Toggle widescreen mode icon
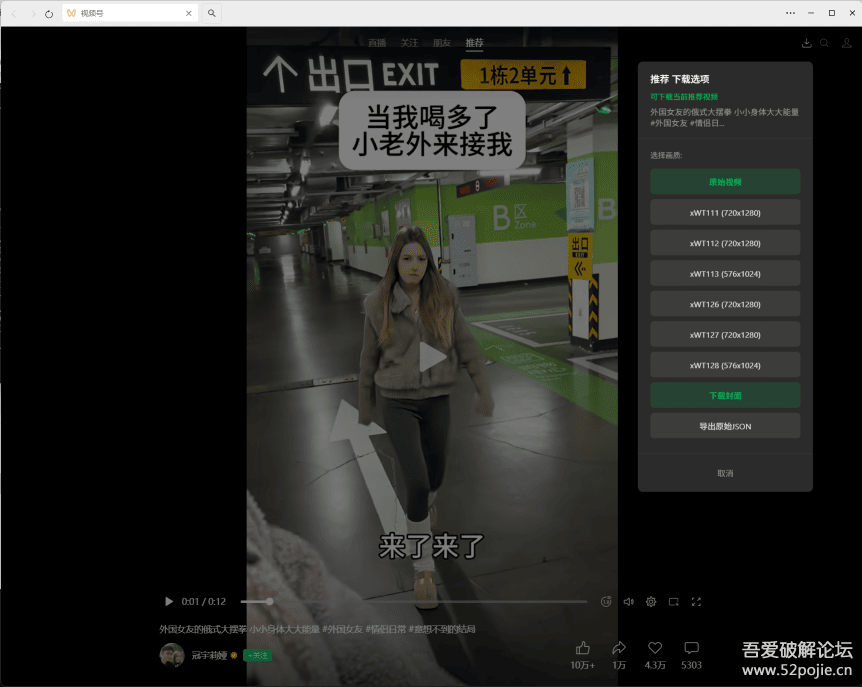Screen dimensions: 862x687 point(673,602)
